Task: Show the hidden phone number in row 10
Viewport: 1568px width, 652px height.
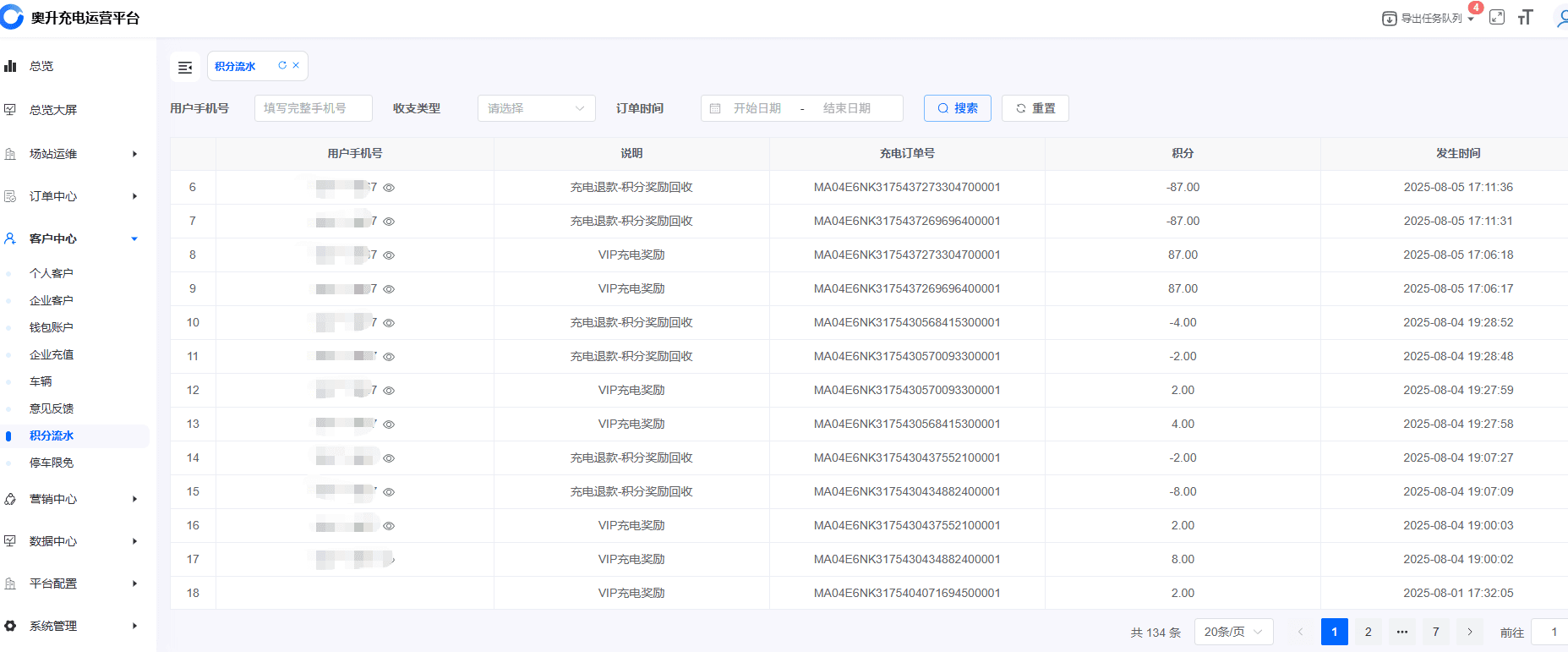Action: 389,323
